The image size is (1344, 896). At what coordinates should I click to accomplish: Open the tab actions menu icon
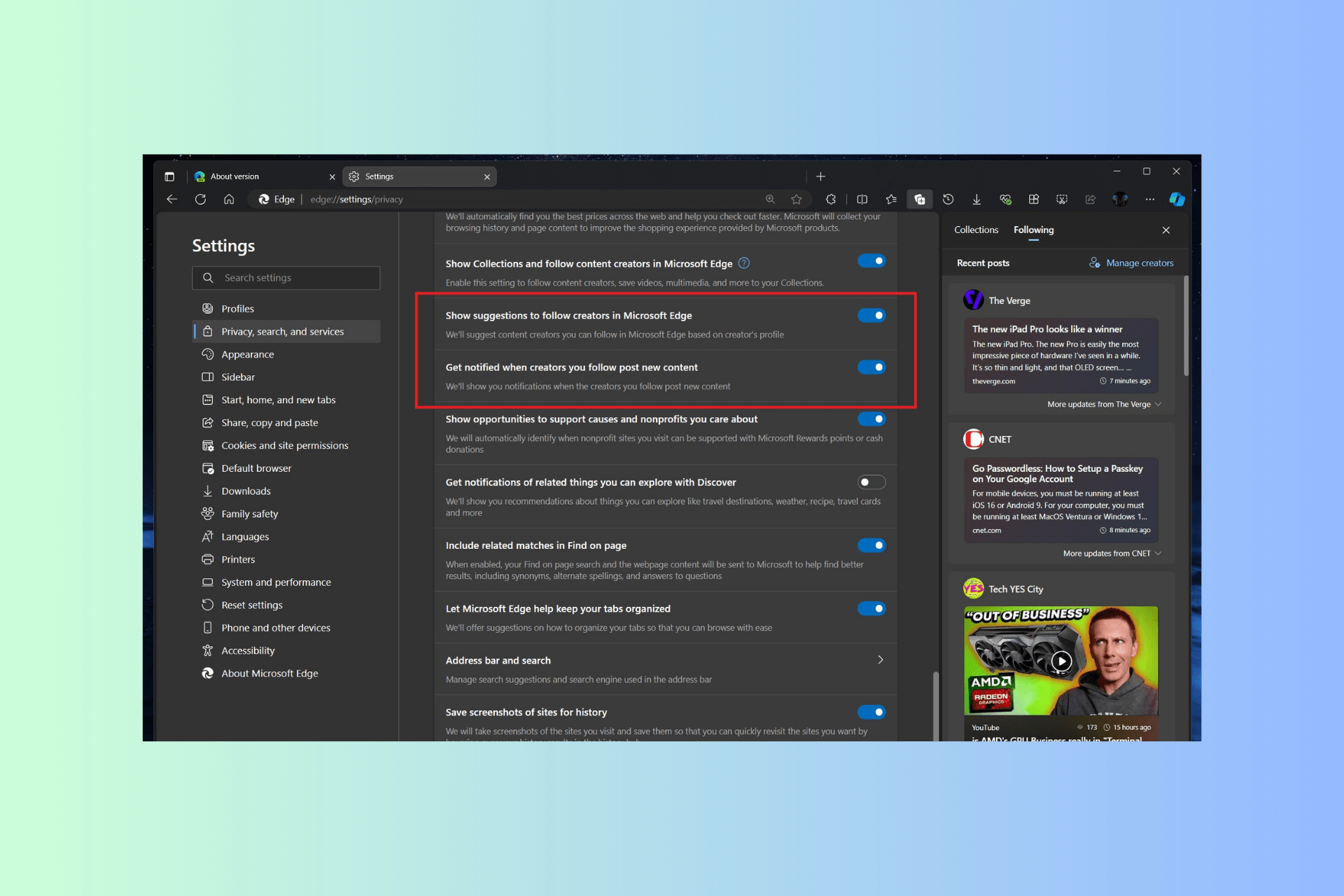[169, 176]
